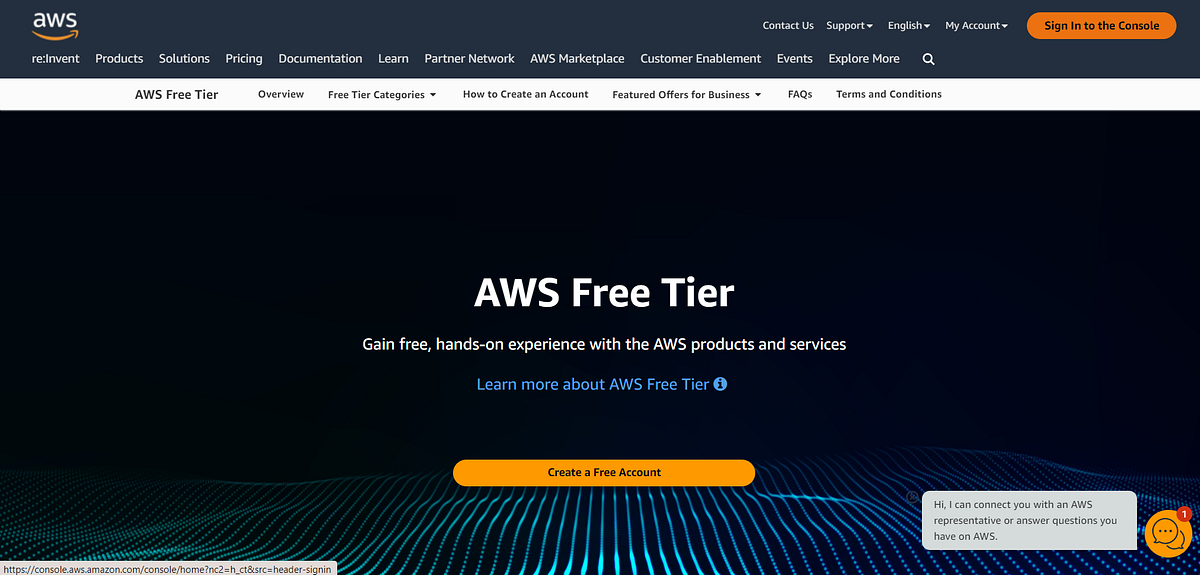1200x575 pixels.
Task: Click the info icon beside Learn more link
Action: tap(720, 384)
